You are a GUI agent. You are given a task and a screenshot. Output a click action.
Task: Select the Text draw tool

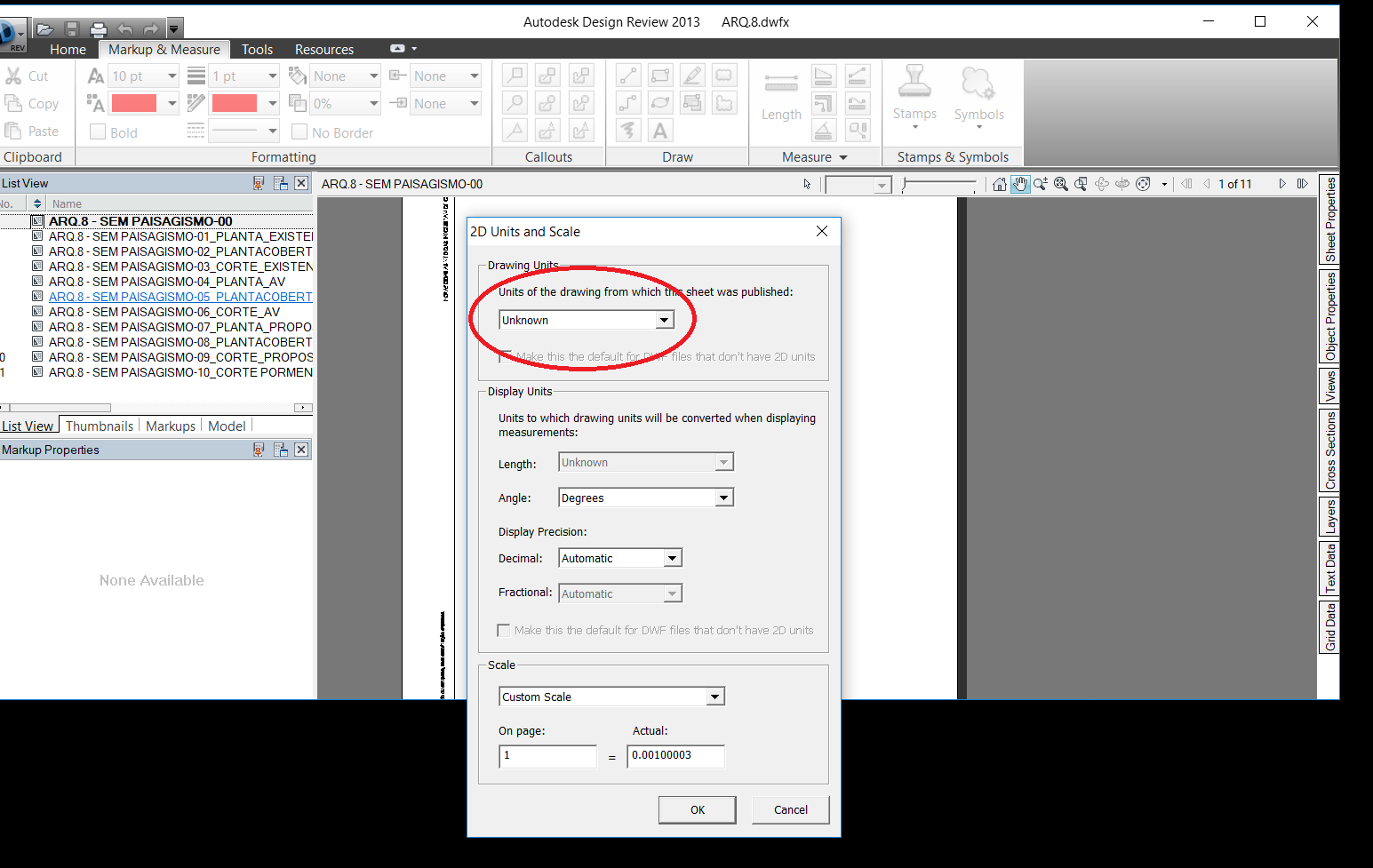[x=659, y=130]
